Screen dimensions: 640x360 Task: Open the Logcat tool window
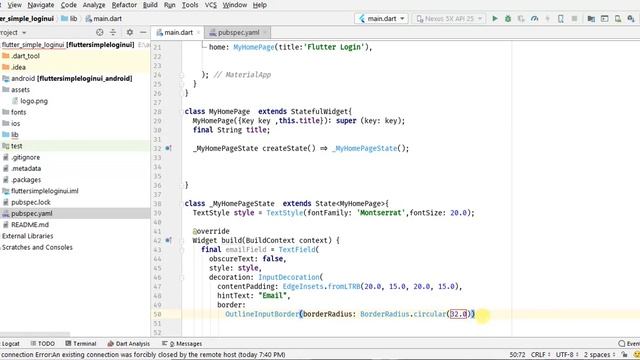pyautogui.click(x=10, y=344)
